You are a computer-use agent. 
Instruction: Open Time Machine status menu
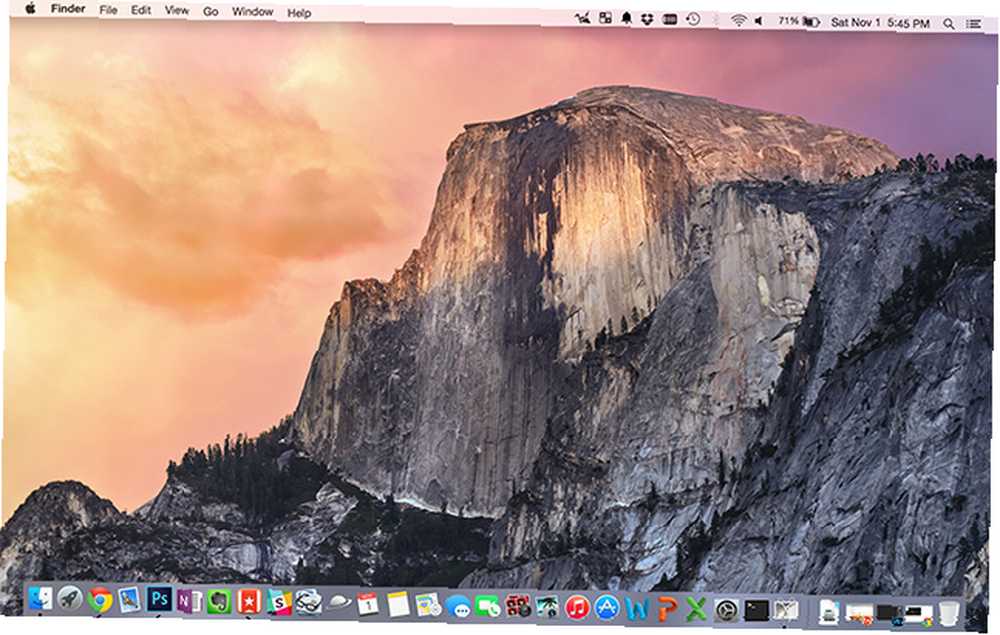[693, 20]
